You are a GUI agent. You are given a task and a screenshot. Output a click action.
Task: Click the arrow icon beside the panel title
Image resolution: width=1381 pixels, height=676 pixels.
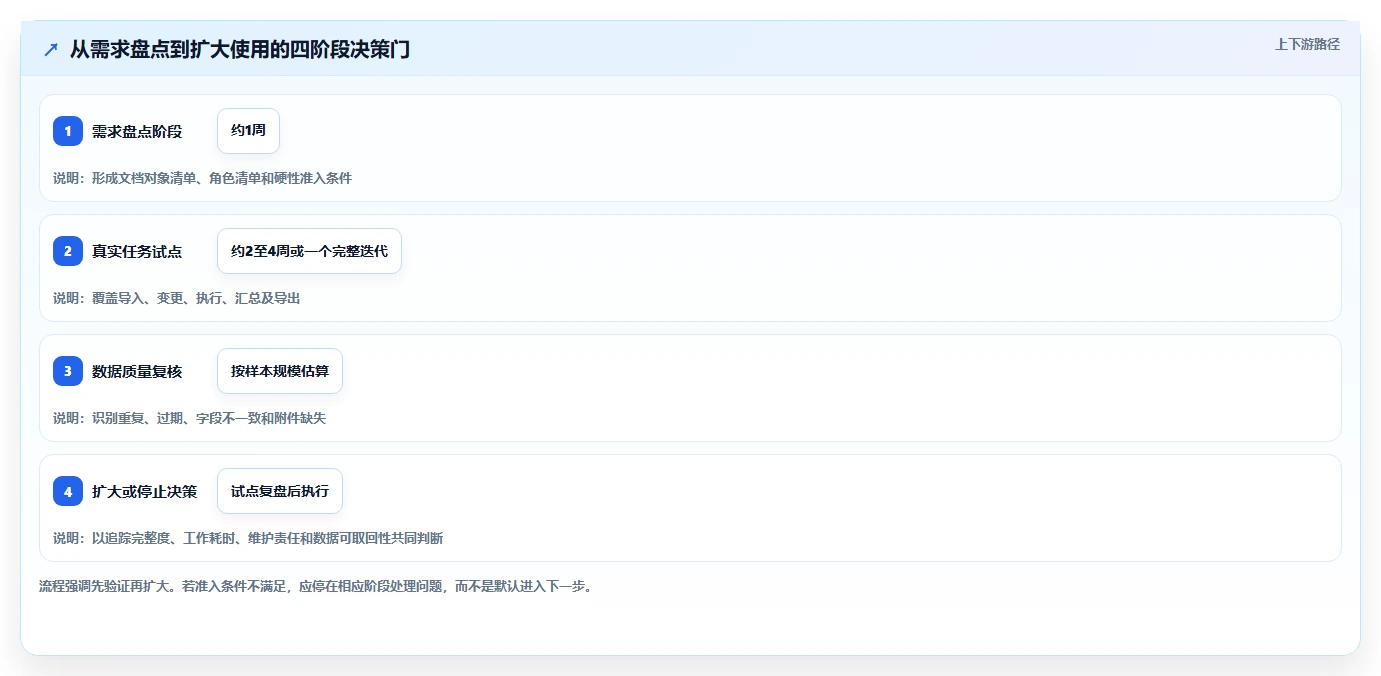point(51,49)
